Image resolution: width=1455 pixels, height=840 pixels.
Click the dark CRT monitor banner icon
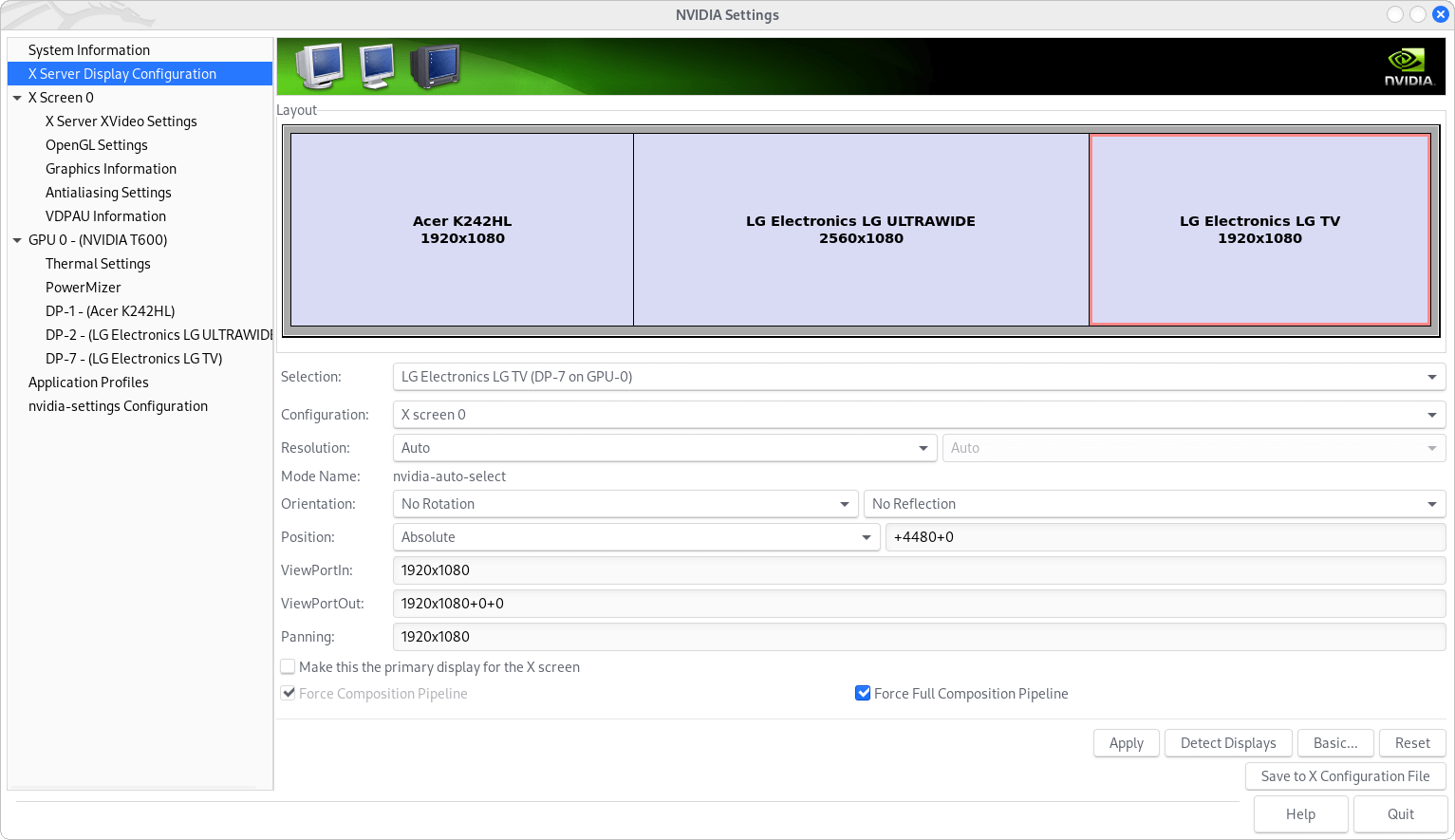coord(435,66)
